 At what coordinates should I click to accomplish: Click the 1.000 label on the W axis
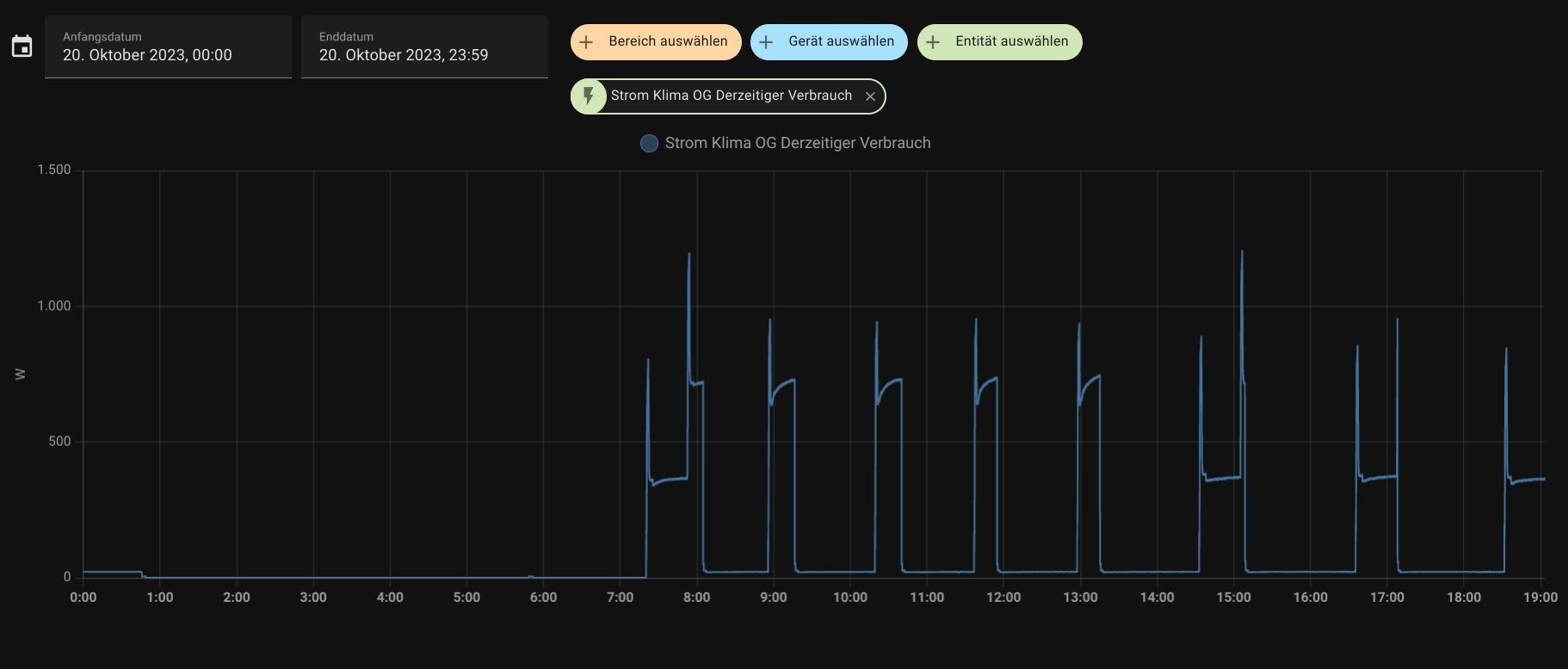[54, 306]
